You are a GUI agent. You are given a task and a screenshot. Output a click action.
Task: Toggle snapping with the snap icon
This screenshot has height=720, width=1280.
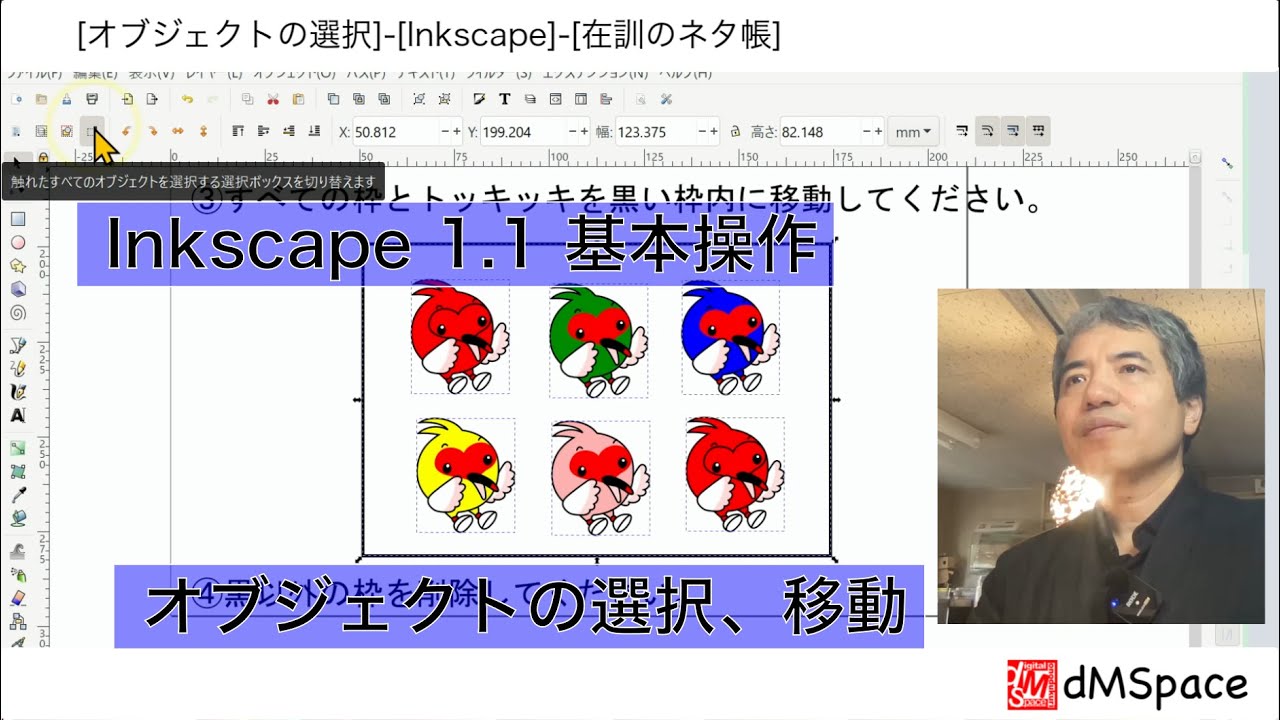click(1227, 162)
